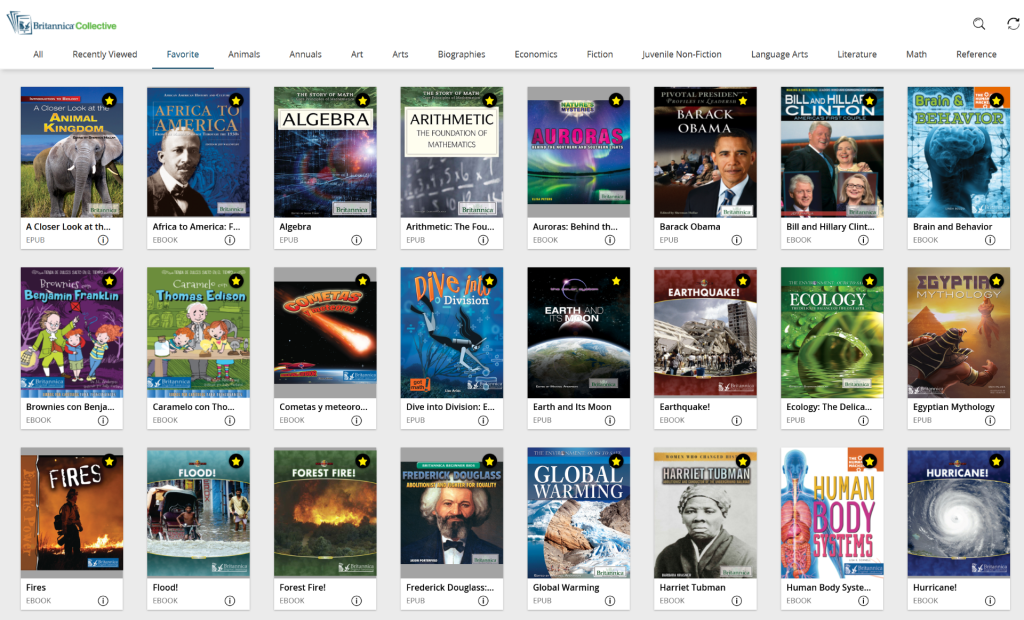Toggle favorite star on Algebra
This screenshot has width=1024, height=620.
[362, 101]
